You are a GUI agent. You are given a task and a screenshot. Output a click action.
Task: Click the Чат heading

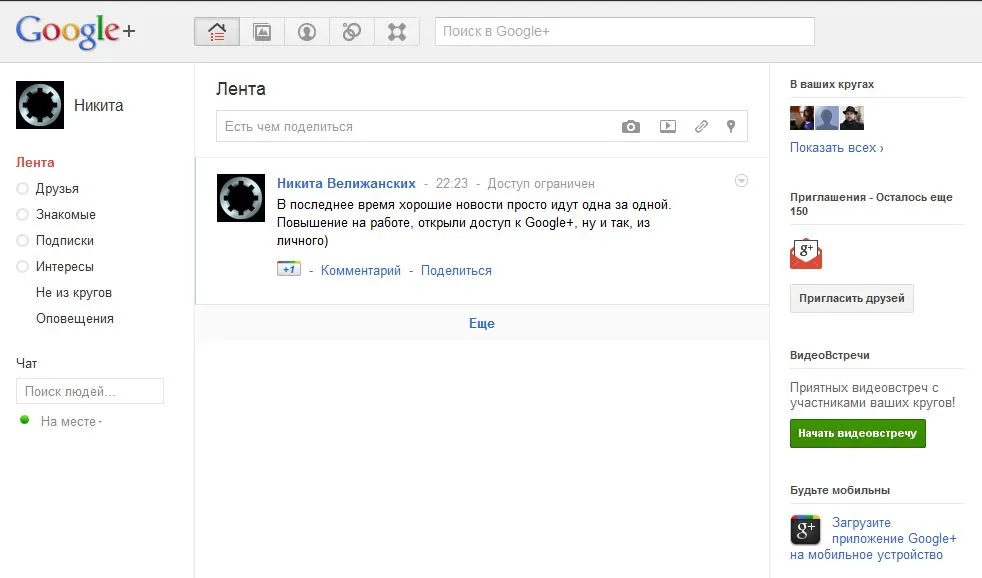click(x=26, y=363)
